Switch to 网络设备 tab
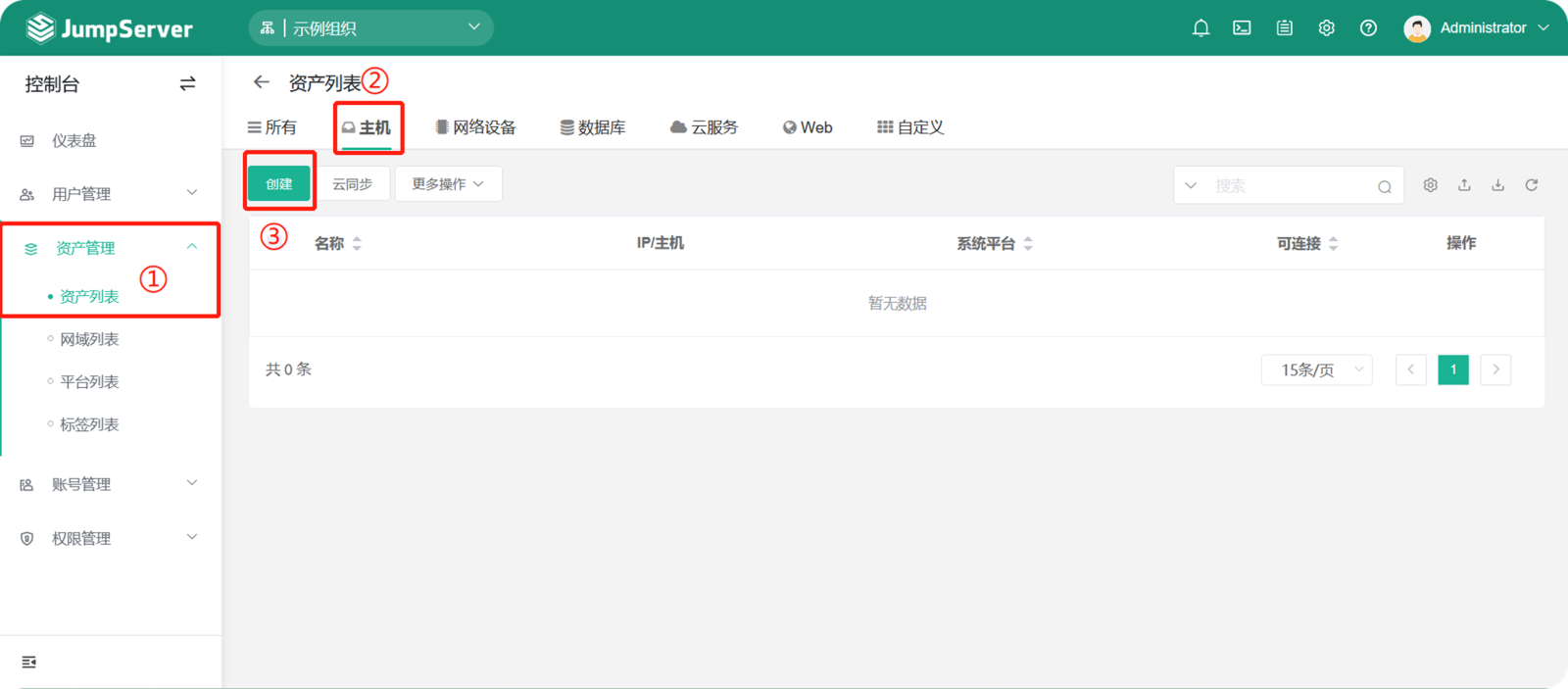Viewport: 1568px width, 689px height. click(475, 127)
